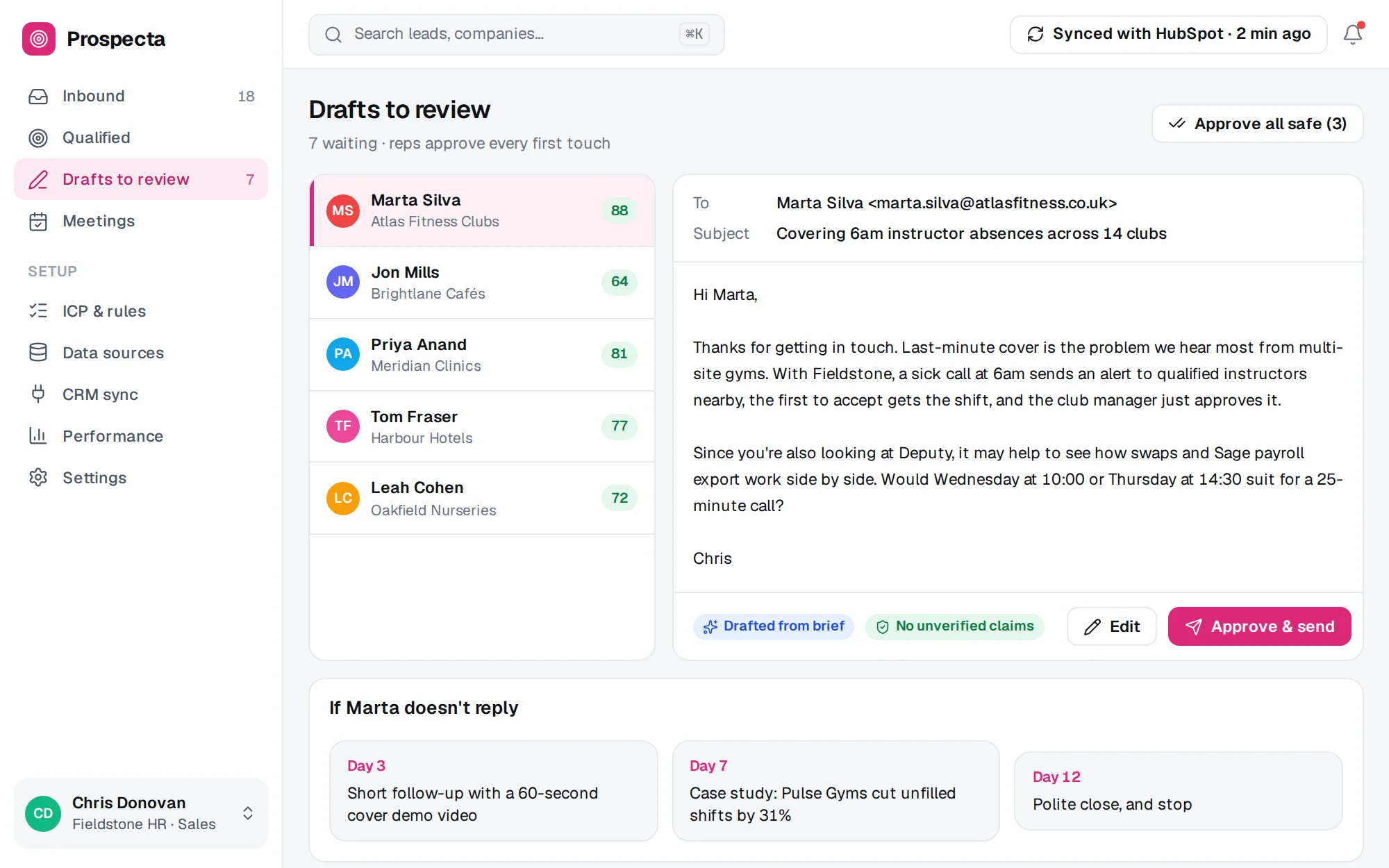Screen dimensions: 1389x868
Task: Select the Day 3 follow-up card
Action: [493, 791]
